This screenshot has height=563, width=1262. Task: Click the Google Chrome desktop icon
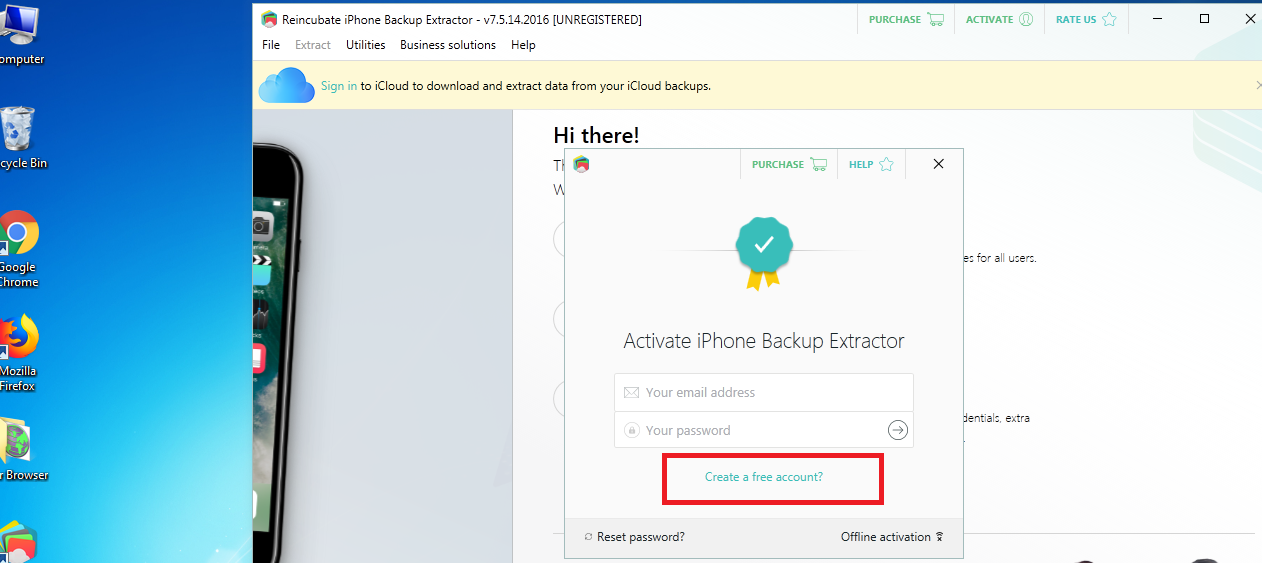coord(18,249)
